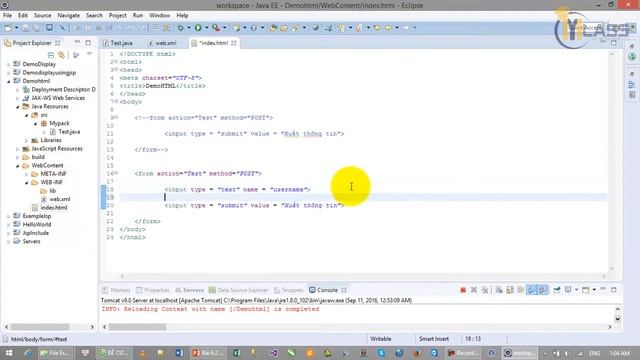Select the HelloWorld project
This screenshot has height=360, width=640.
coord(37,224)
